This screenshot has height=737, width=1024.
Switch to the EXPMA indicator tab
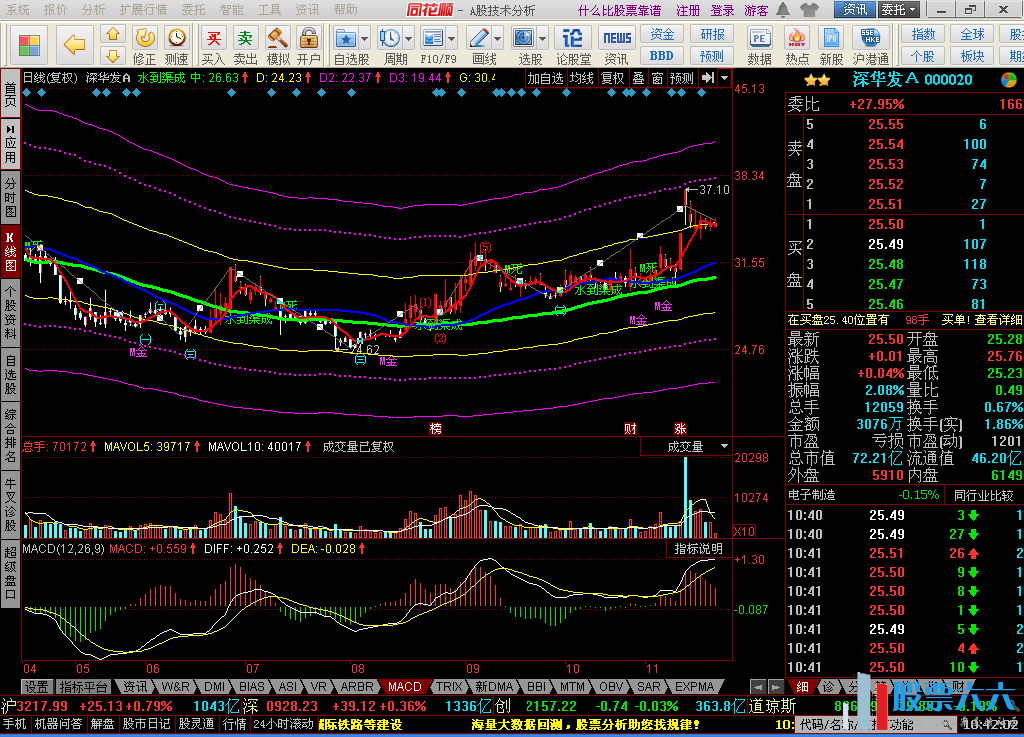pos(694,687)
